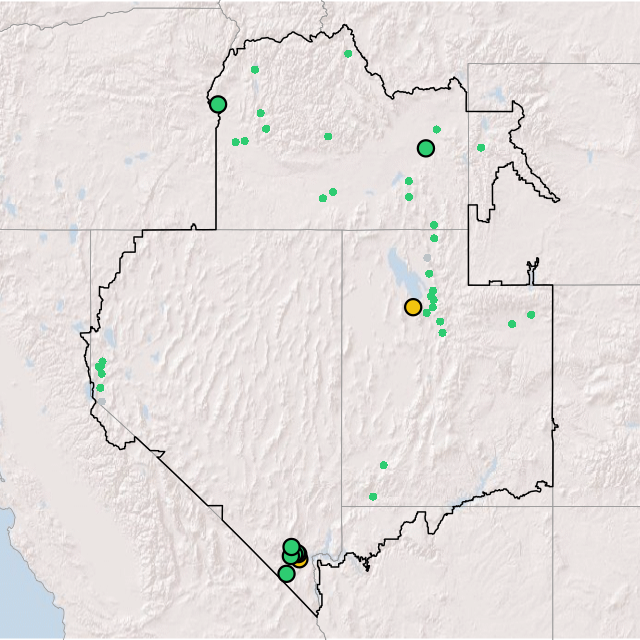640x640 pixels.
Task: Click the easternmost small green dot right of the lake
Action: tap(531, 315)
